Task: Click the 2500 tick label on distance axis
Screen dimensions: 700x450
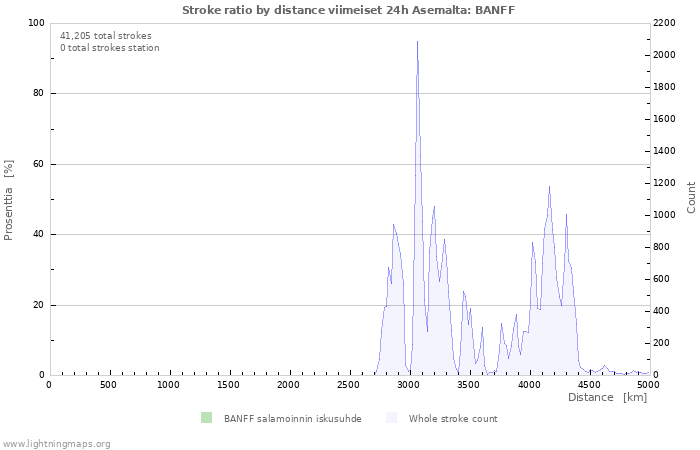Action: coord(349,385)
